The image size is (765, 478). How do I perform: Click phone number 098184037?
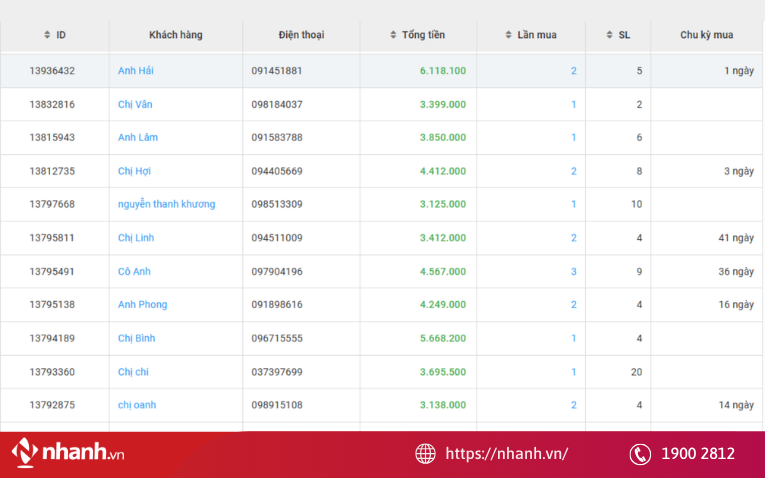click(277, 104)
